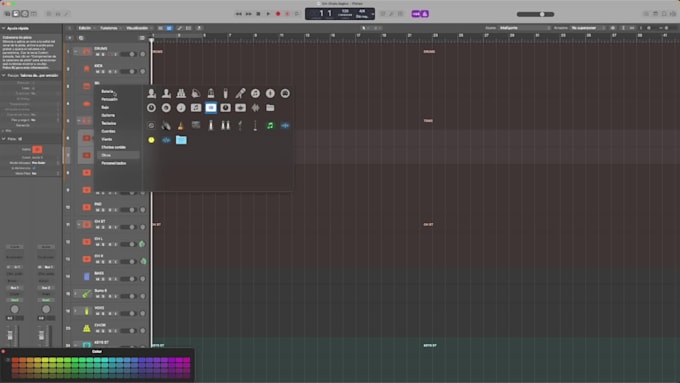This screenshot has width=680, height=383.
Task: Click the stop button in transport
Action: (258, 14)
